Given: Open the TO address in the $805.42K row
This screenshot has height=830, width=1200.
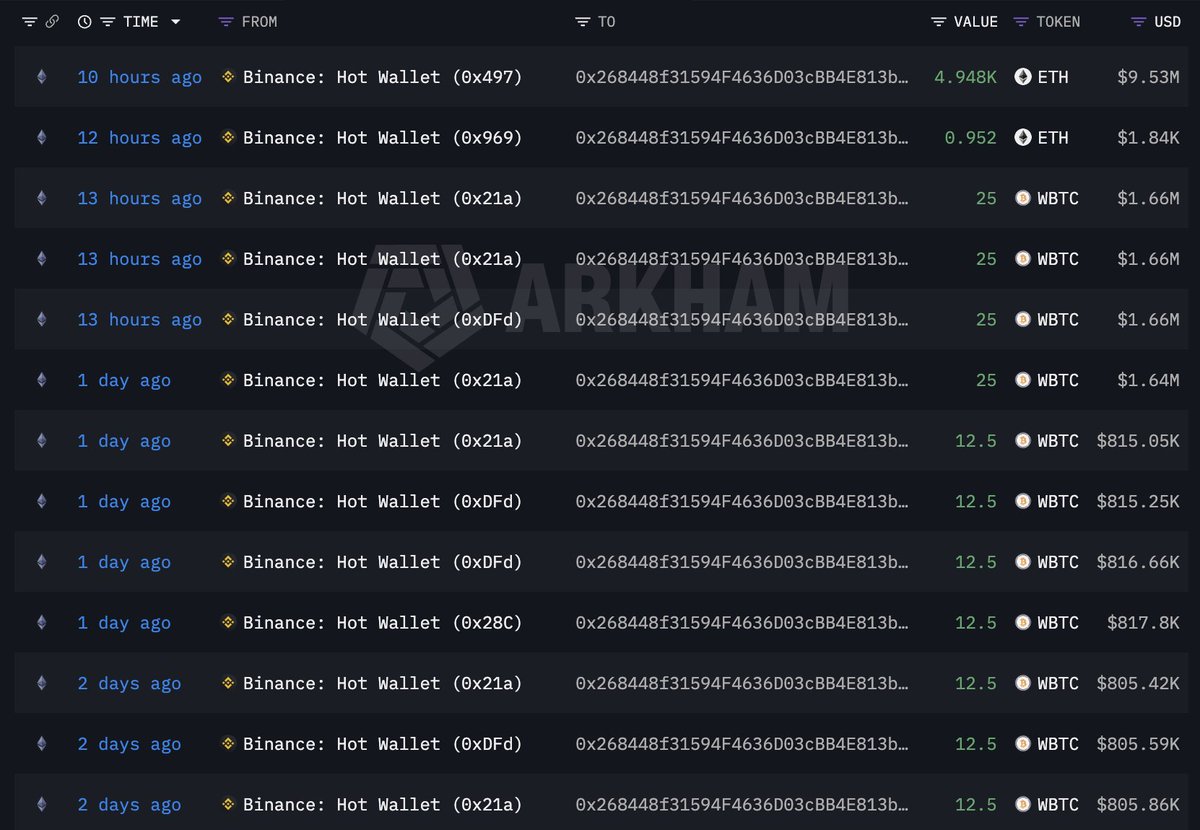Looking at the screenshot, I should click(x=742, y=683).
